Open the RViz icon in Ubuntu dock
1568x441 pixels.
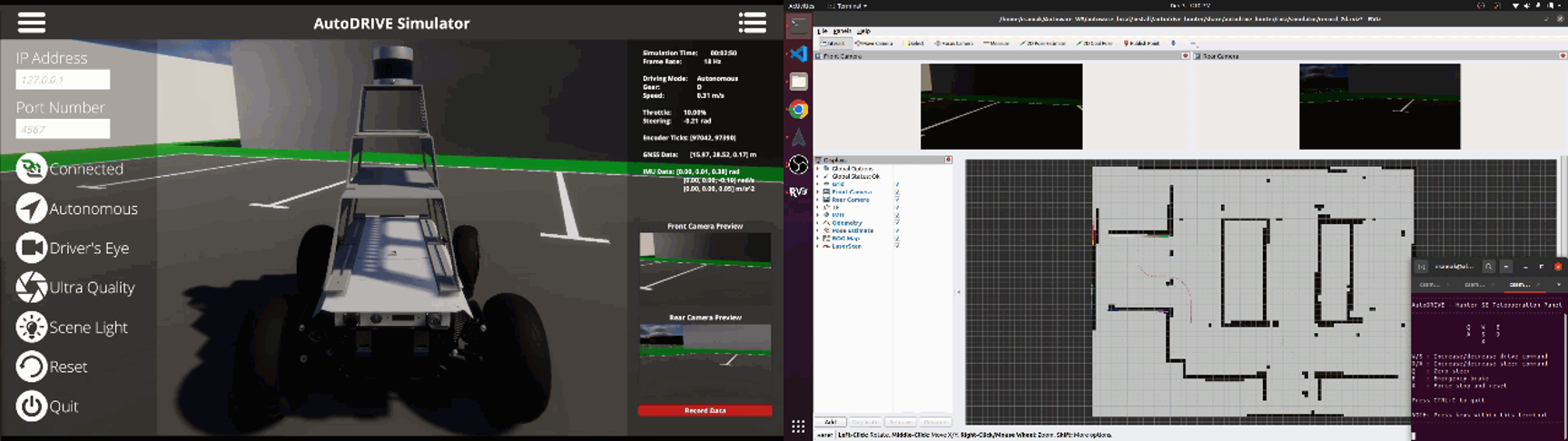pyautogui.click(x=798, y=191)
